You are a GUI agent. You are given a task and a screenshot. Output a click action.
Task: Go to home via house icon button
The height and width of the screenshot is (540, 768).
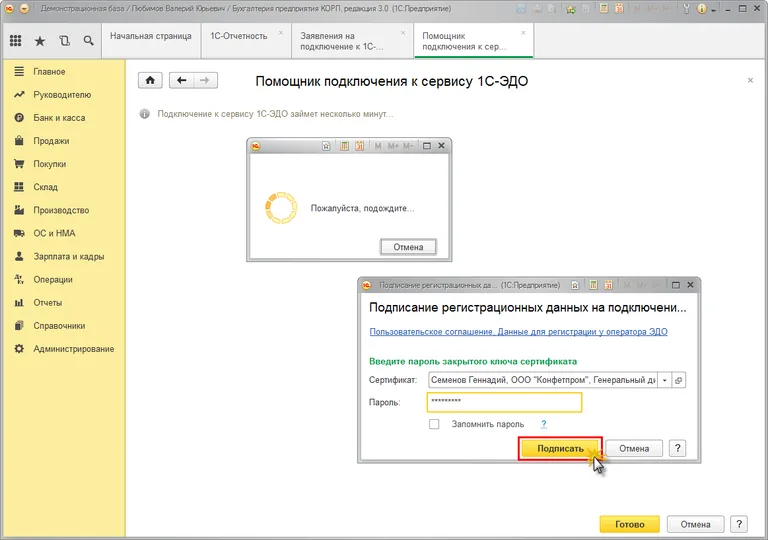(149, 80)
